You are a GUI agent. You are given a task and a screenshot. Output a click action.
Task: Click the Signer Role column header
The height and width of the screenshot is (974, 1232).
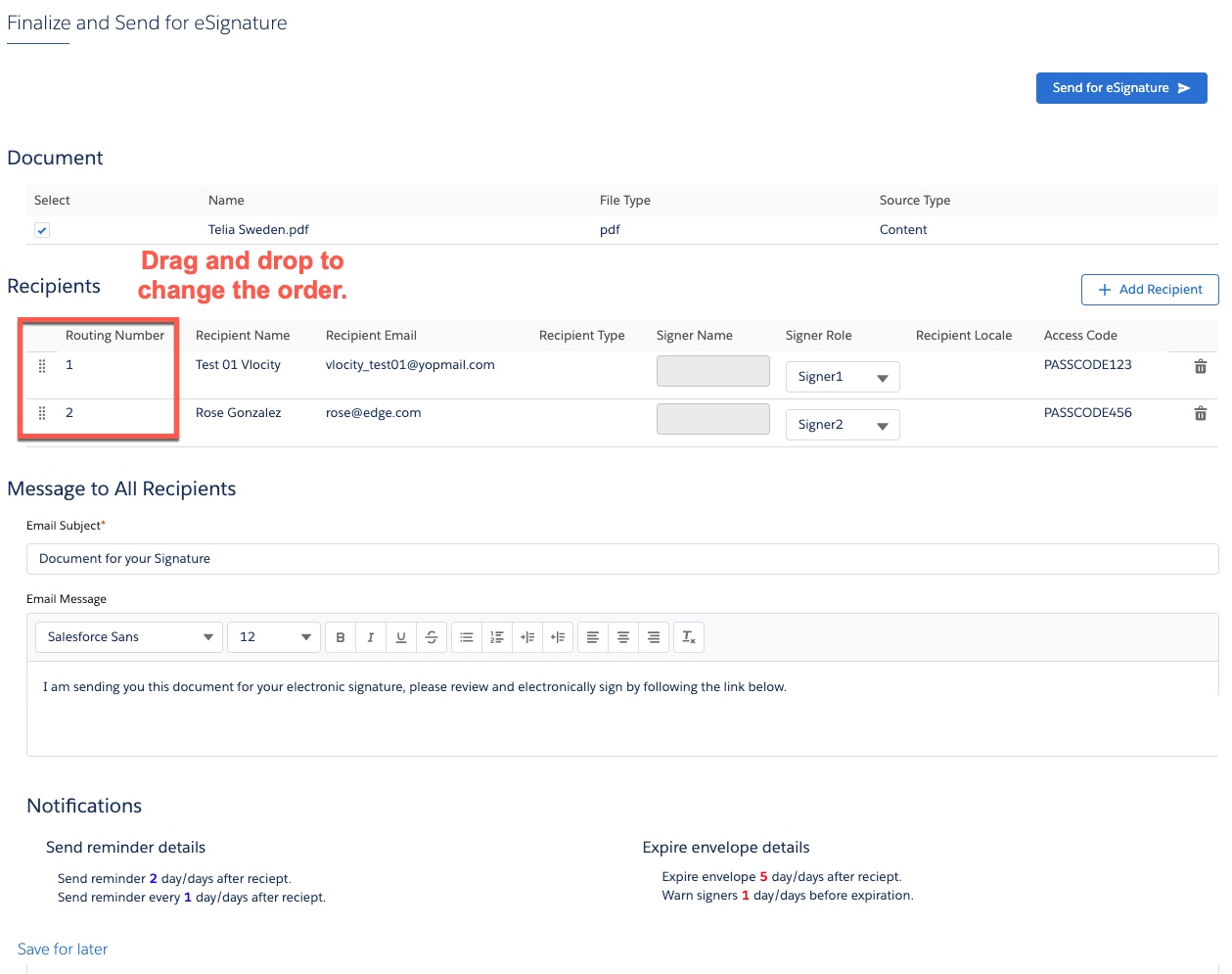point(818,336)
